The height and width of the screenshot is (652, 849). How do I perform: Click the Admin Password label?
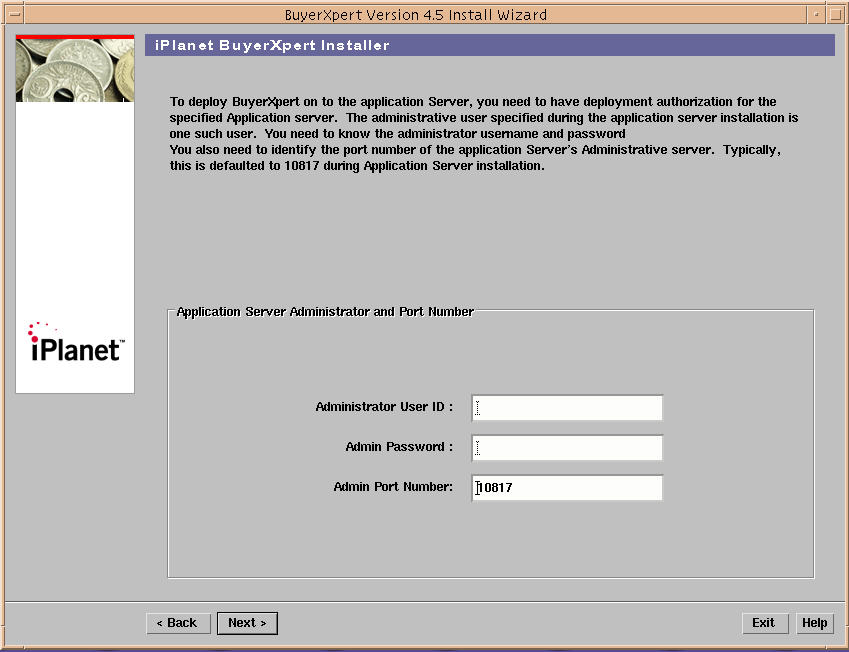[399, 447]
